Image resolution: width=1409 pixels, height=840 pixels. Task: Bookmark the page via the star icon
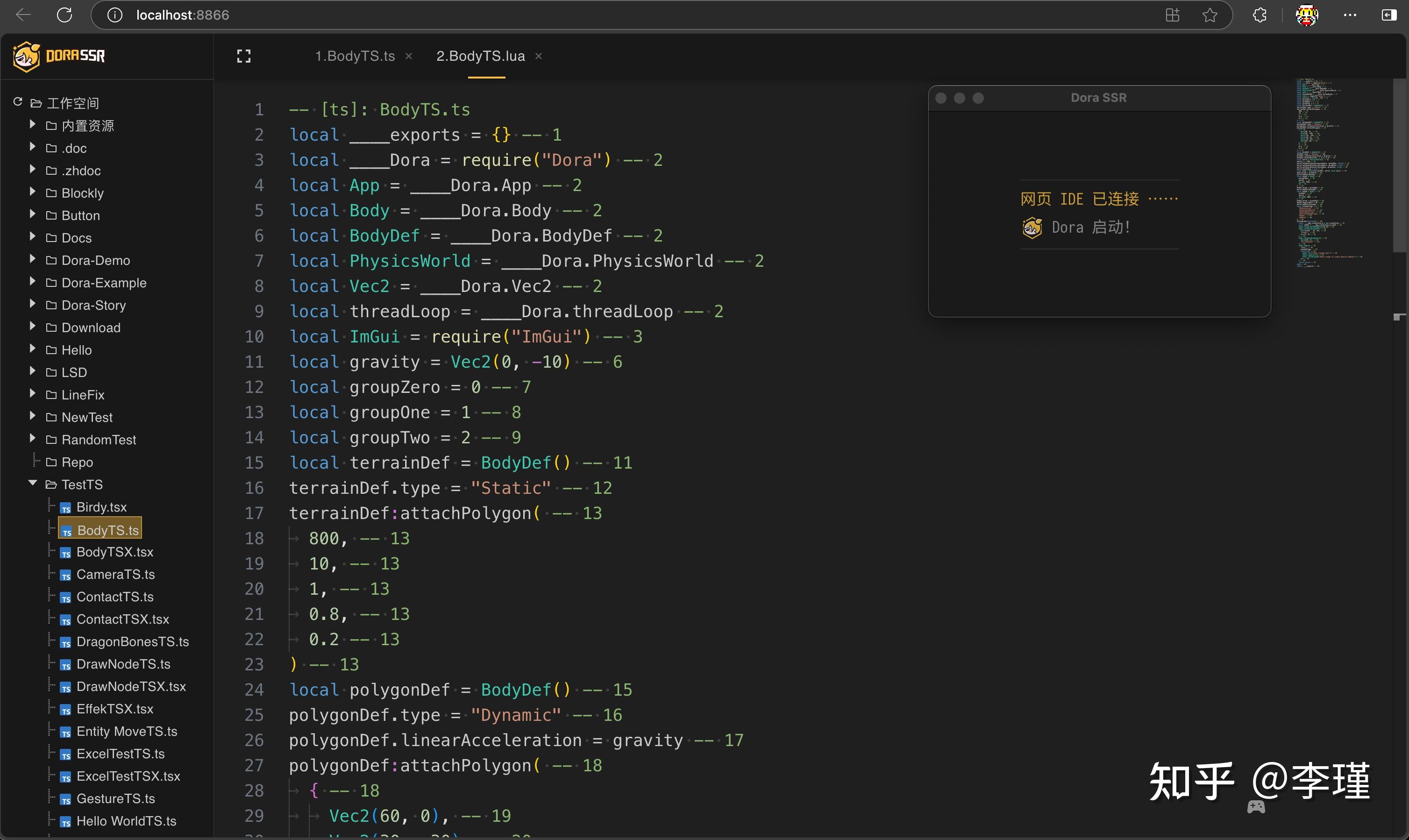pyautogui.click(x=1210, y=15)
